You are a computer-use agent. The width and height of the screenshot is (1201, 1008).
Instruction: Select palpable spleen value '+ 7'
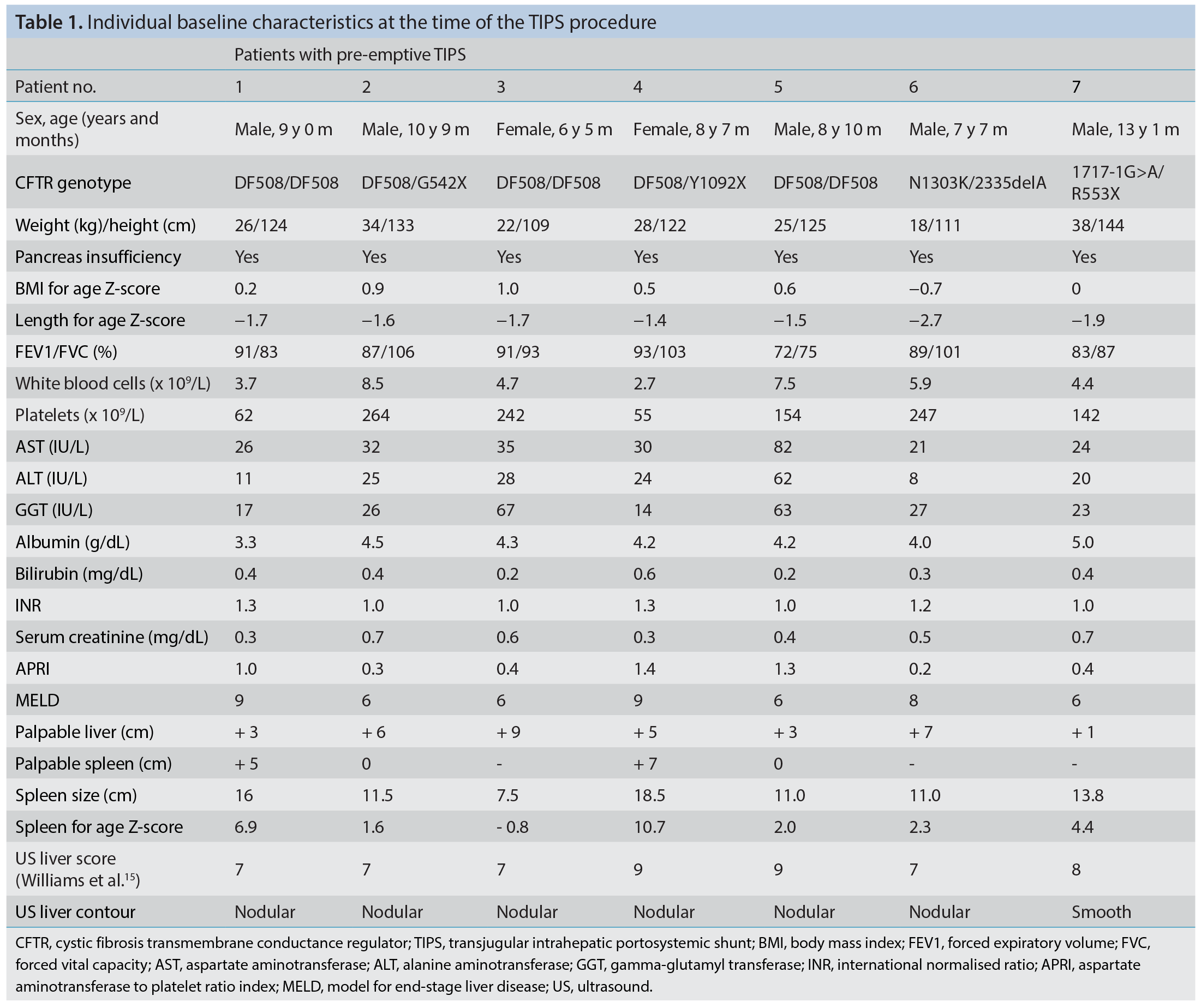point(645,764)
